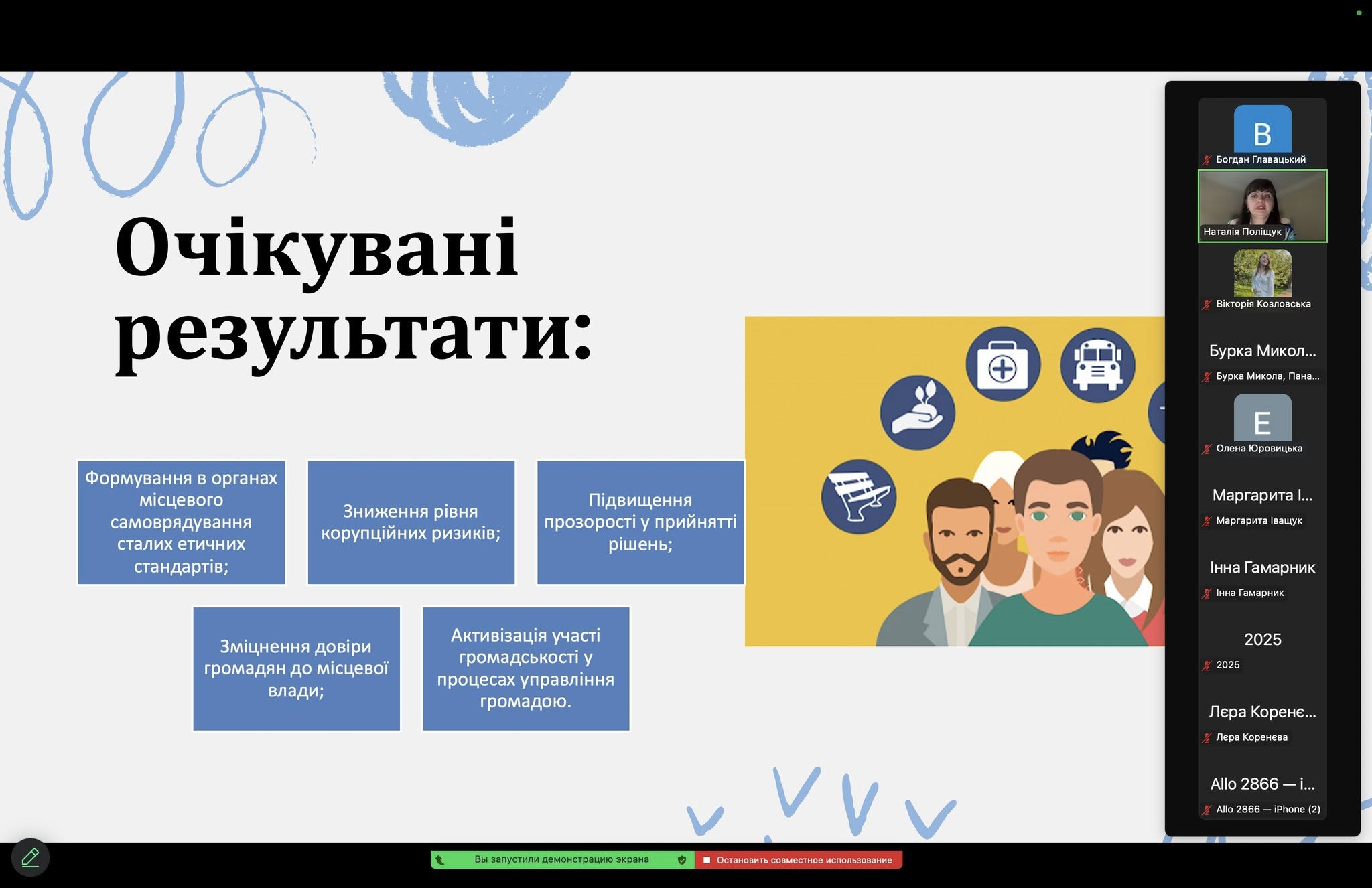The image size is (1372, 888).
Task: Click the hand with plant icon
Action: tap(917, 413)
